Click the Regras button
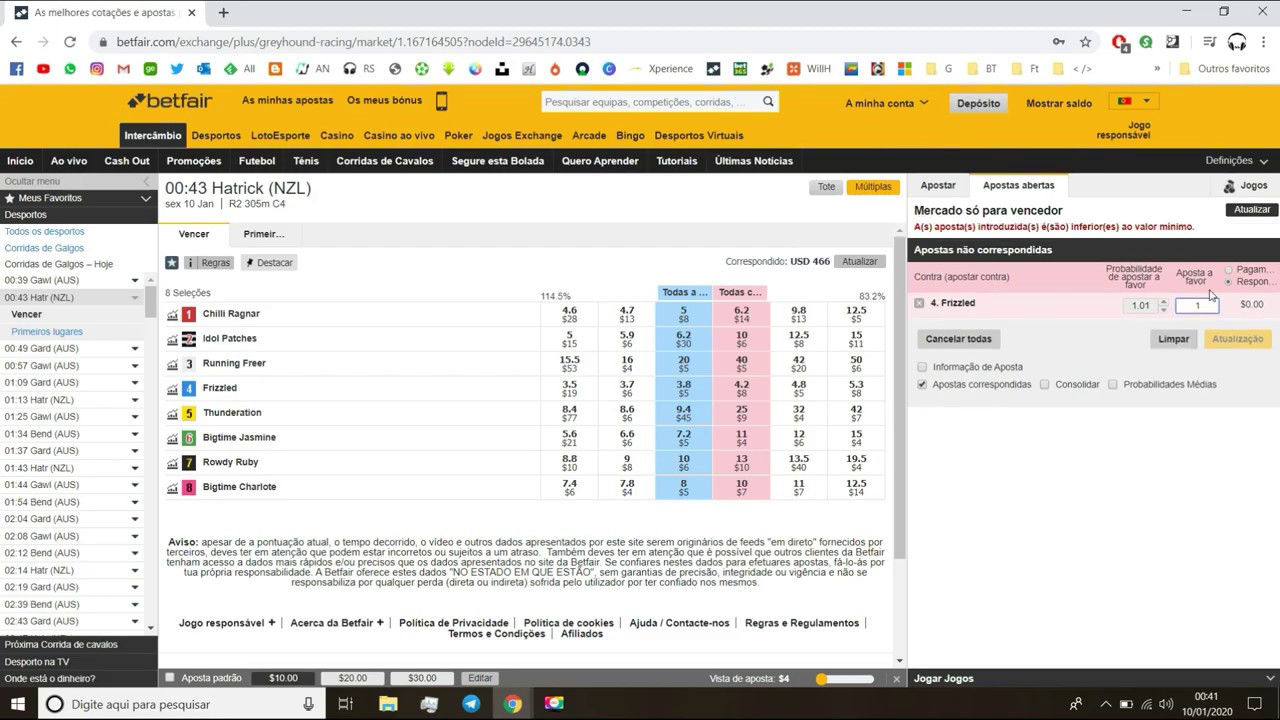 (209, 263)
